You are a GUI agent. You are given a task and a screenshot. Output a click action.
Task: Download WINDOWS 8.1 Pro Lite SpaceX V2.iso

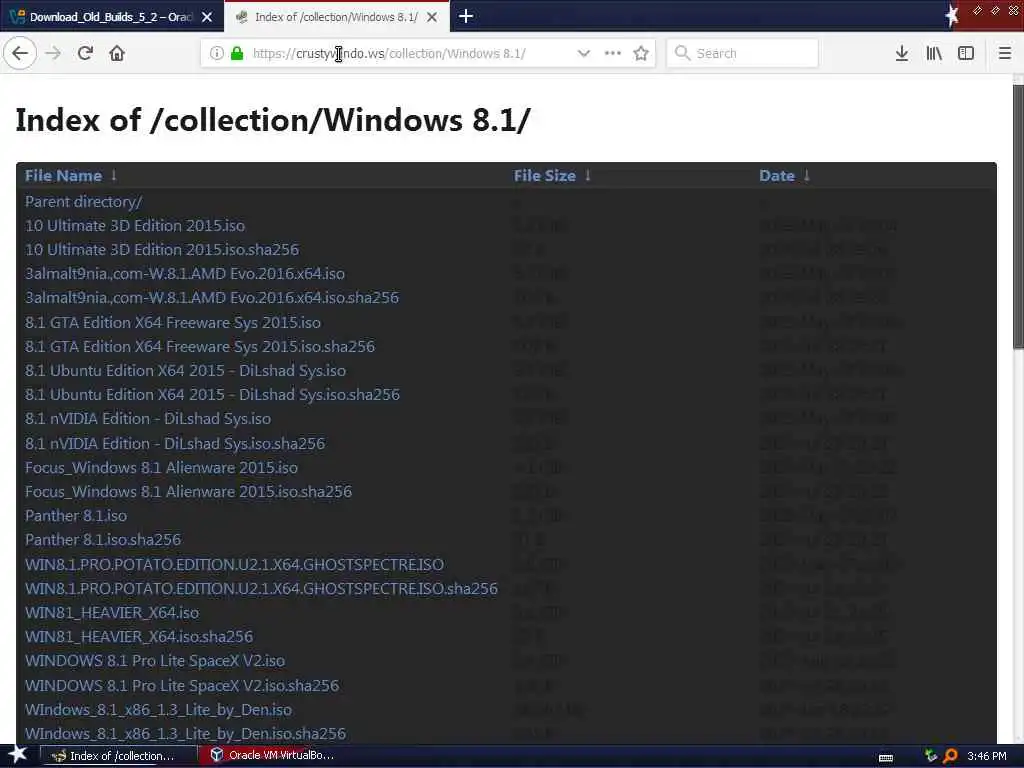[x=155, y=661]
